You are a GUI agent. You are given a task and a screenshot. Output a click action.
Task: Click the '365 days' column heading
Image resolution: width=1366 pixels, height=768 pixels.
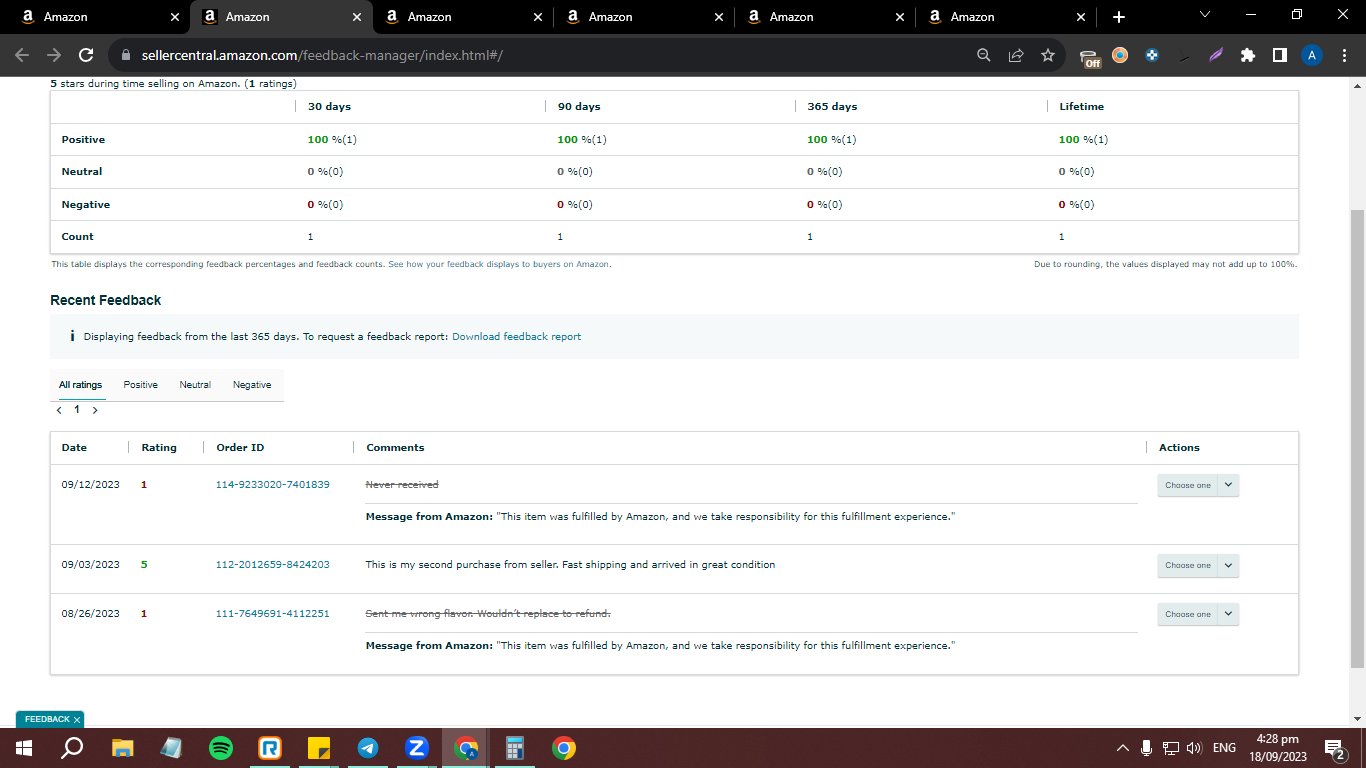[x=832, y=106]
